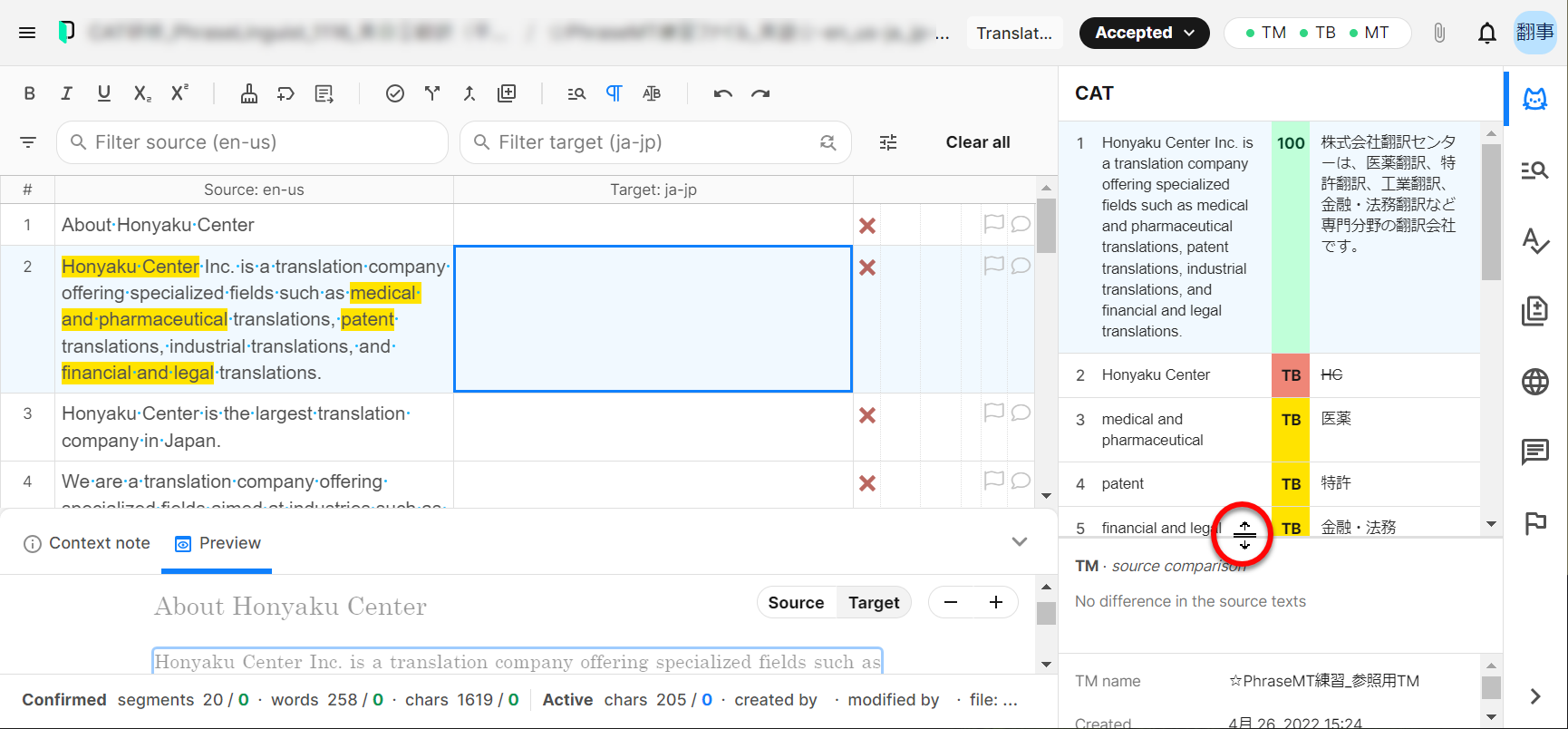Open the CAT panel cat icon
Image resolution: width=1568 pixels, height=729 pixels.
click(1534, 99)
